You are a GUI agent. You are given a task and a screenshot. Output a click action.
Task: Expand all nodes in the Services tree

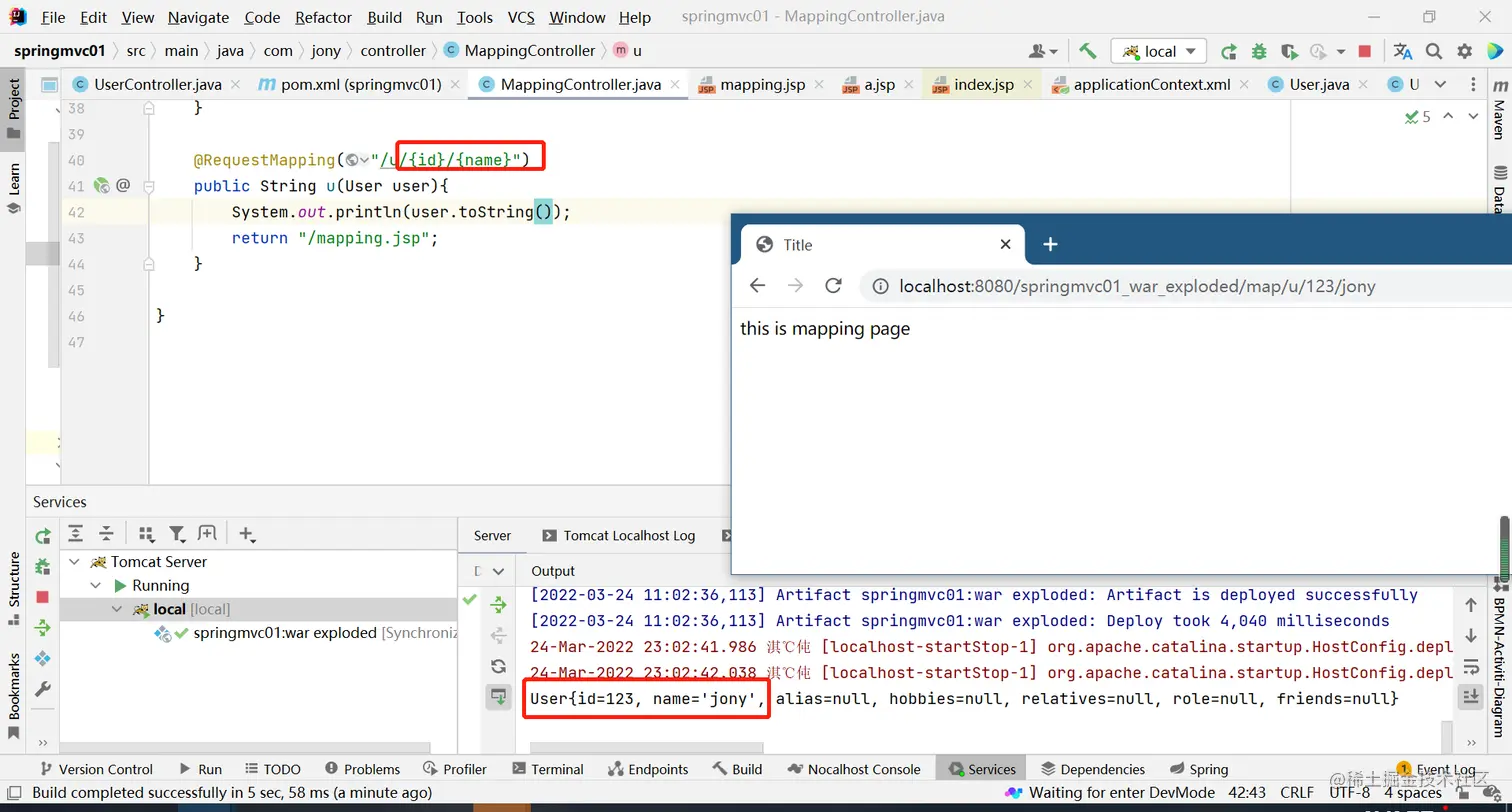coord(76,534)
